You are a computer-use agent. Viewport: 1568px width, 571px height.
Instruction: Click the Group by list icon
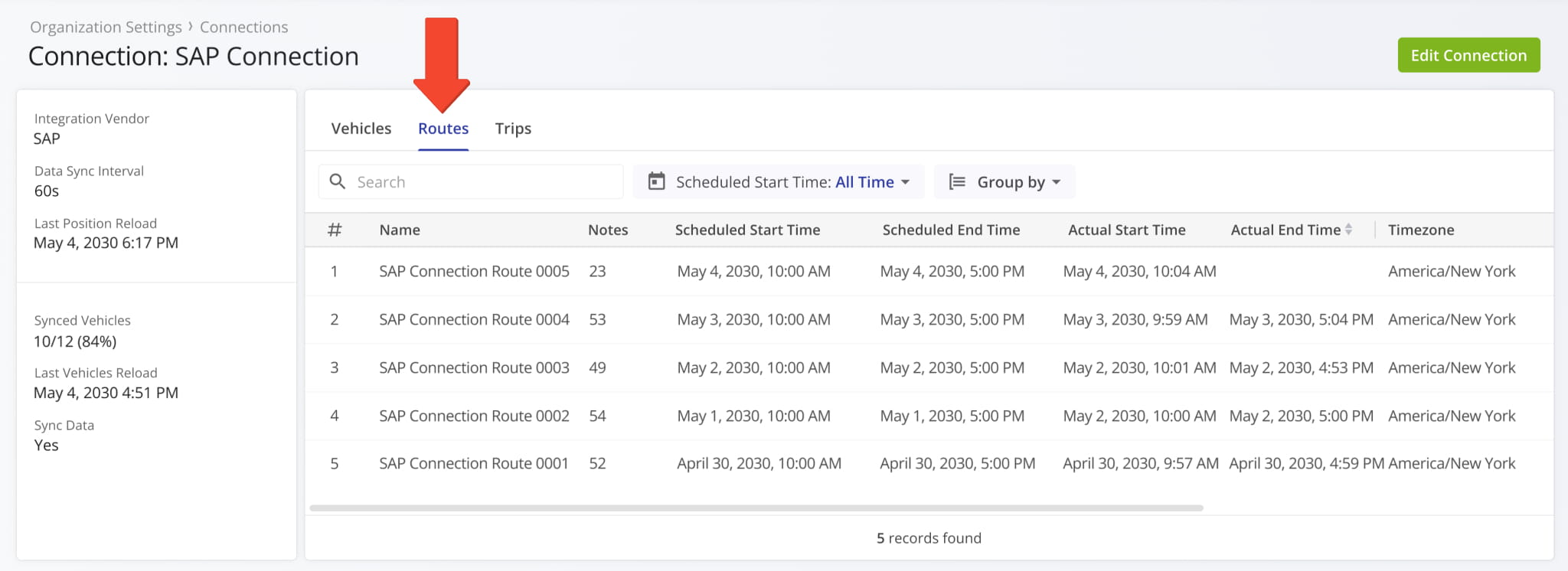pyautogui.click(x=956, y=181)
